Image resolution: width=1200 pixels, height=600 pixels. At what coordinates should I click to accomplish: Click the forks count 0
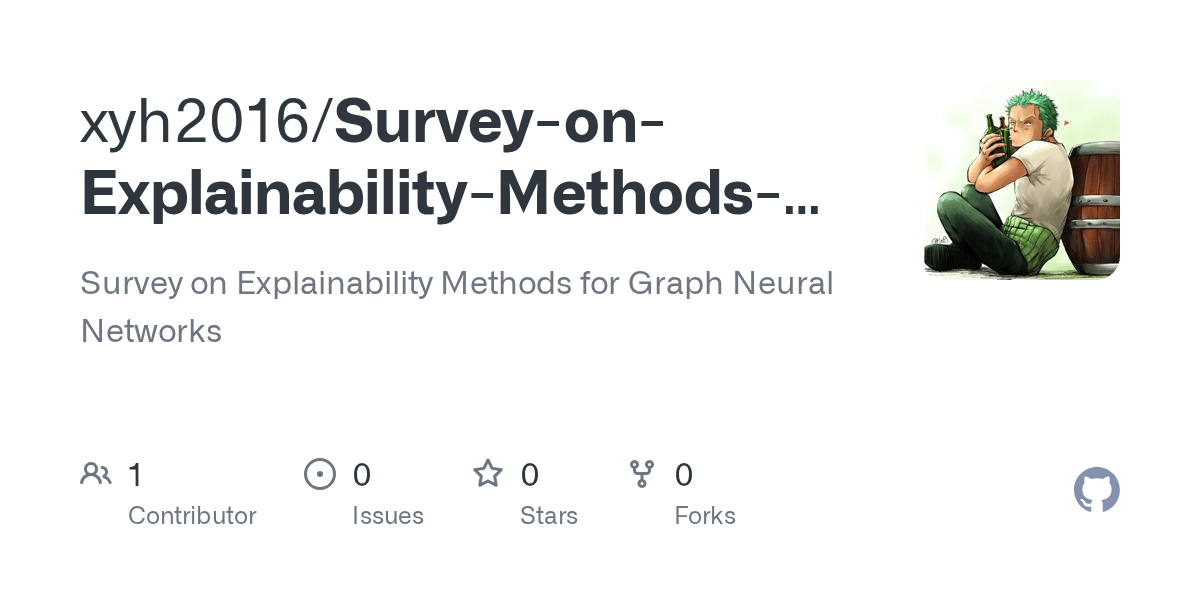tap(684, 474)
